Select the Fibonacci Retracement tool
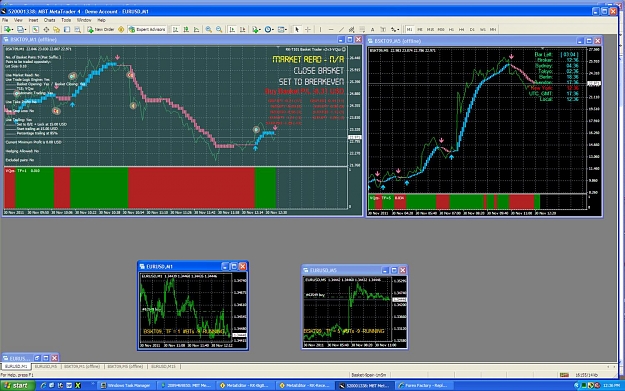The image size is (625, 391). point(362,29)
